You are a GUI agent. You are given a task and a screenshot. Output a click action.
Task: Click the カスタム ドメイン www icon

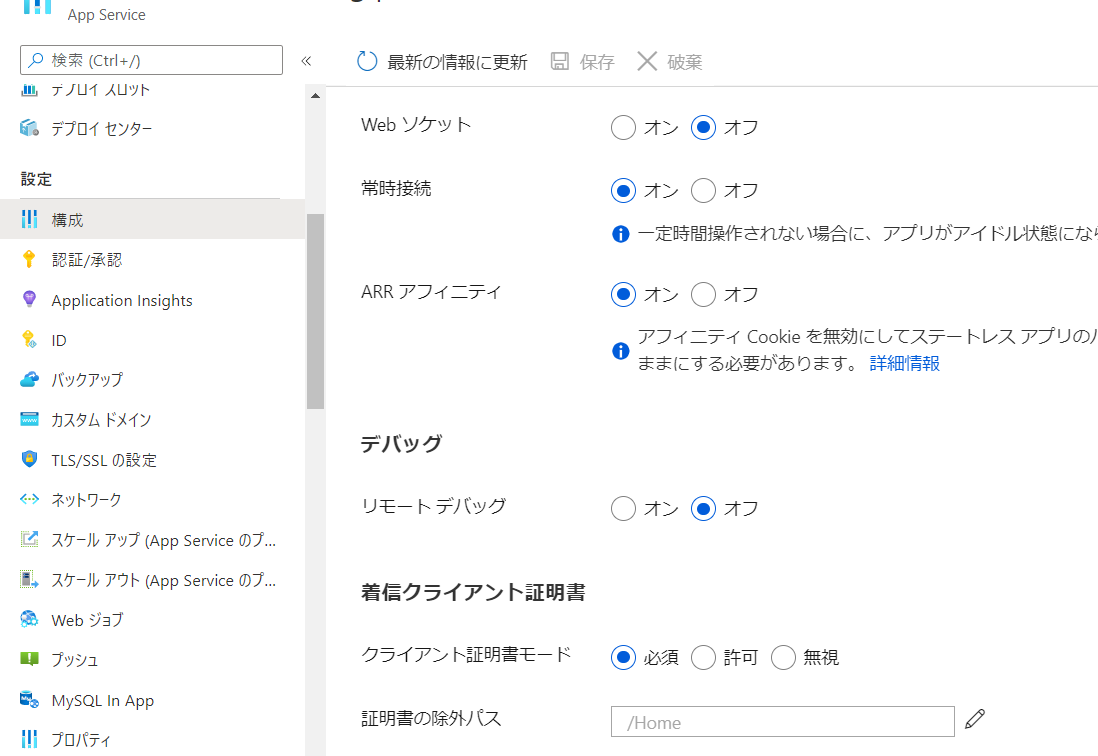click(29, 419)
